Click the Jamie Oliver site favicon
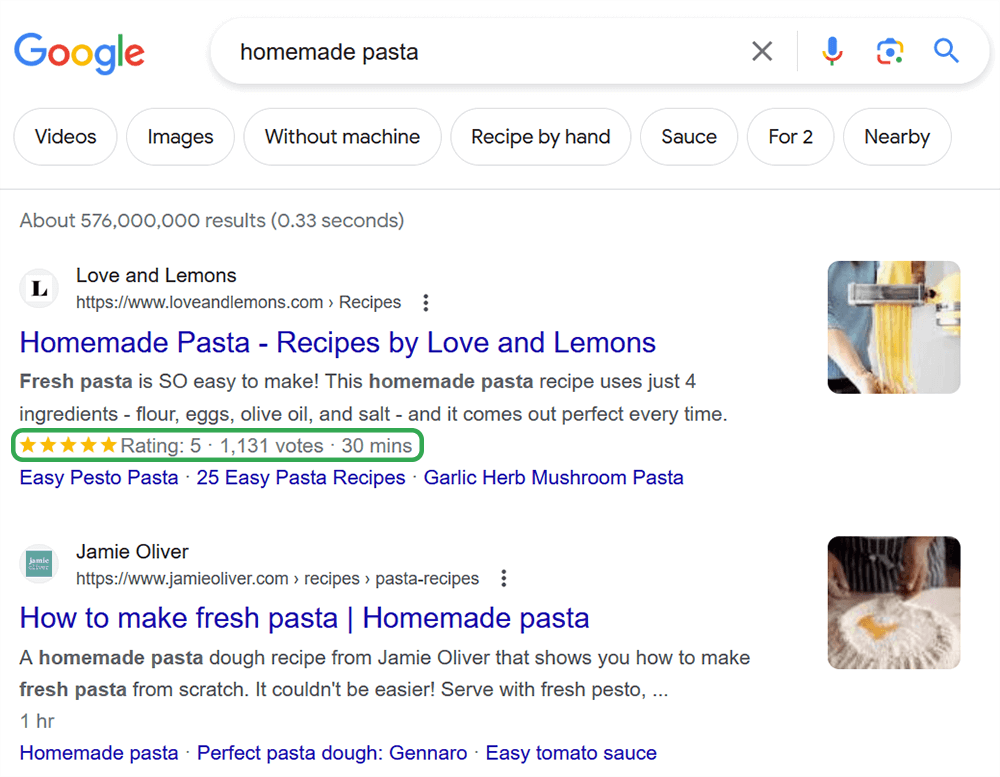 pos(38,564)
